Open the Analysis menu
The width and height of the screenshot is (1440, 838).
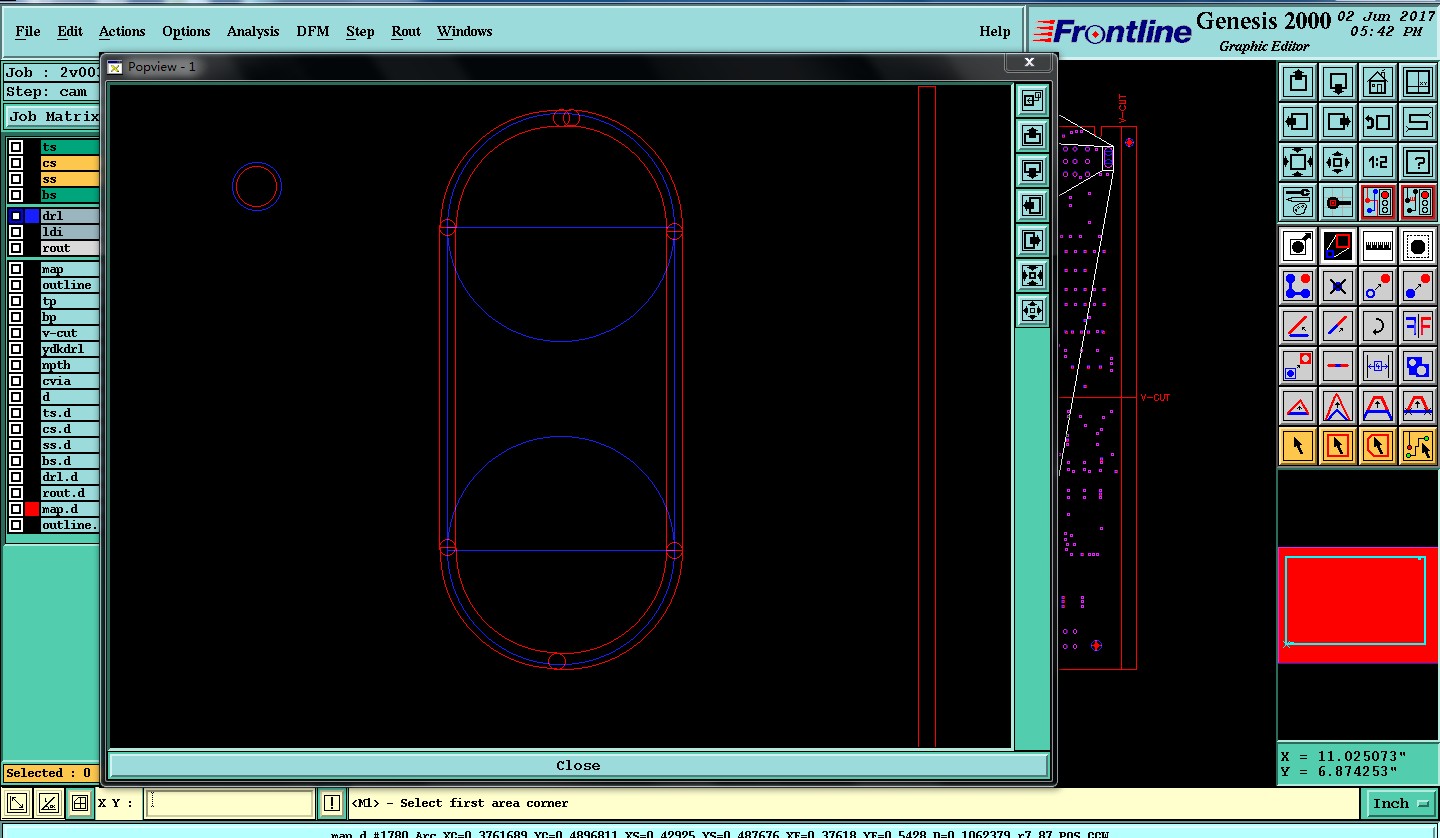click(x=253, y=31)
